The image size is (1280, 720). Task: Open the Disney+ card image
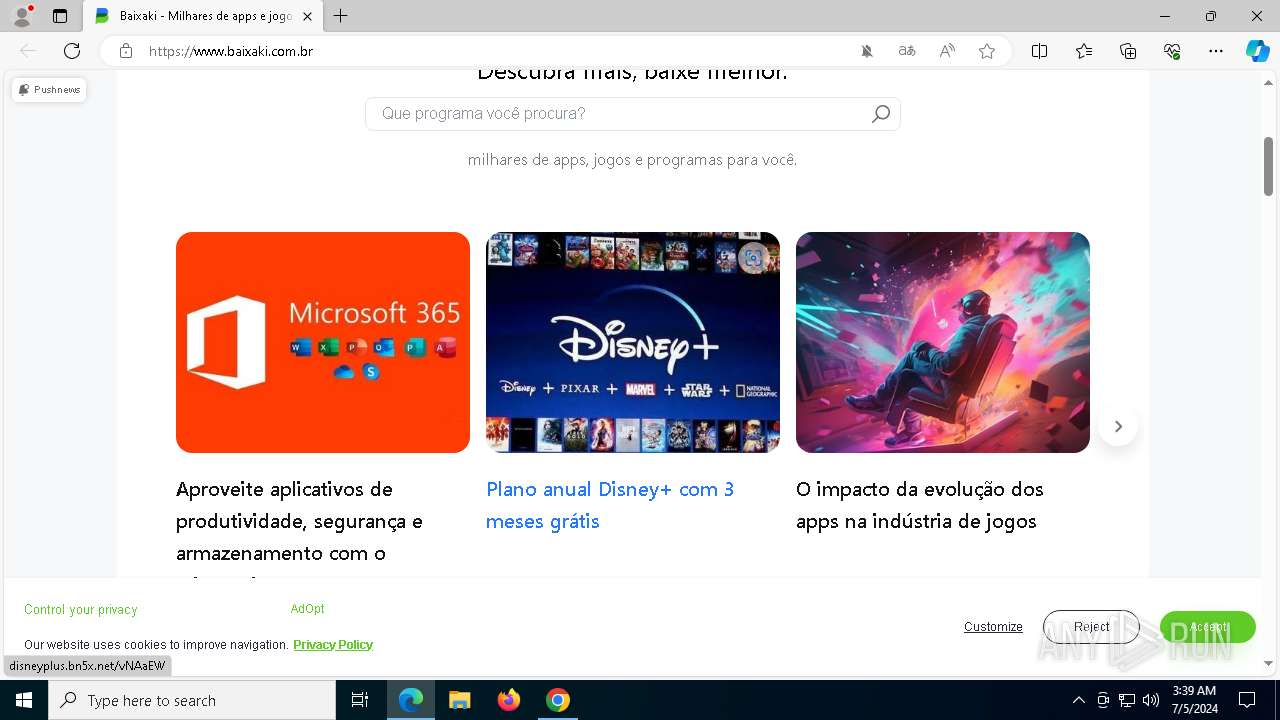pyautogui.click(x=633, y=342)
